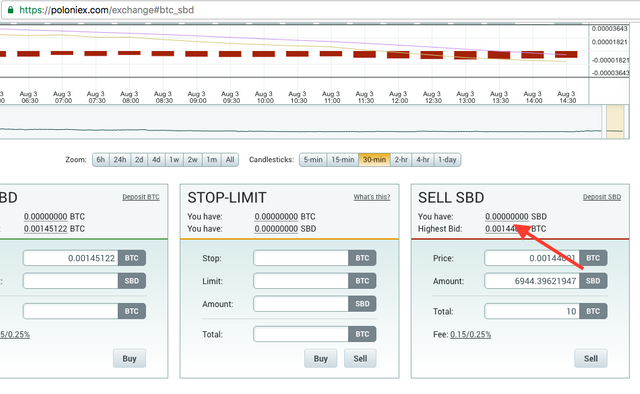Viewport: 640px width, 394px height.
Task: Open the What's this? stop-limit help link
Action: point(372,197)
